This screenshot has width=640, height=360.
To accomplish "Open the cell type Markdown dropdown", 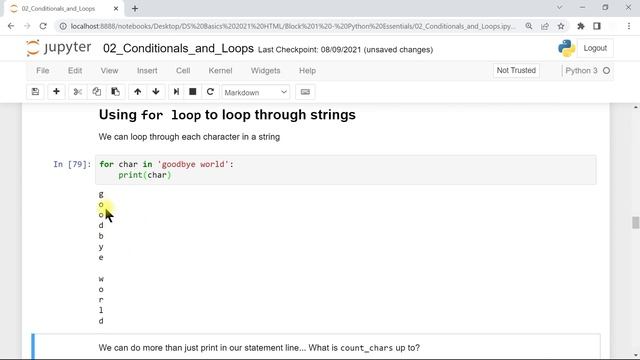I will point(256,92).
